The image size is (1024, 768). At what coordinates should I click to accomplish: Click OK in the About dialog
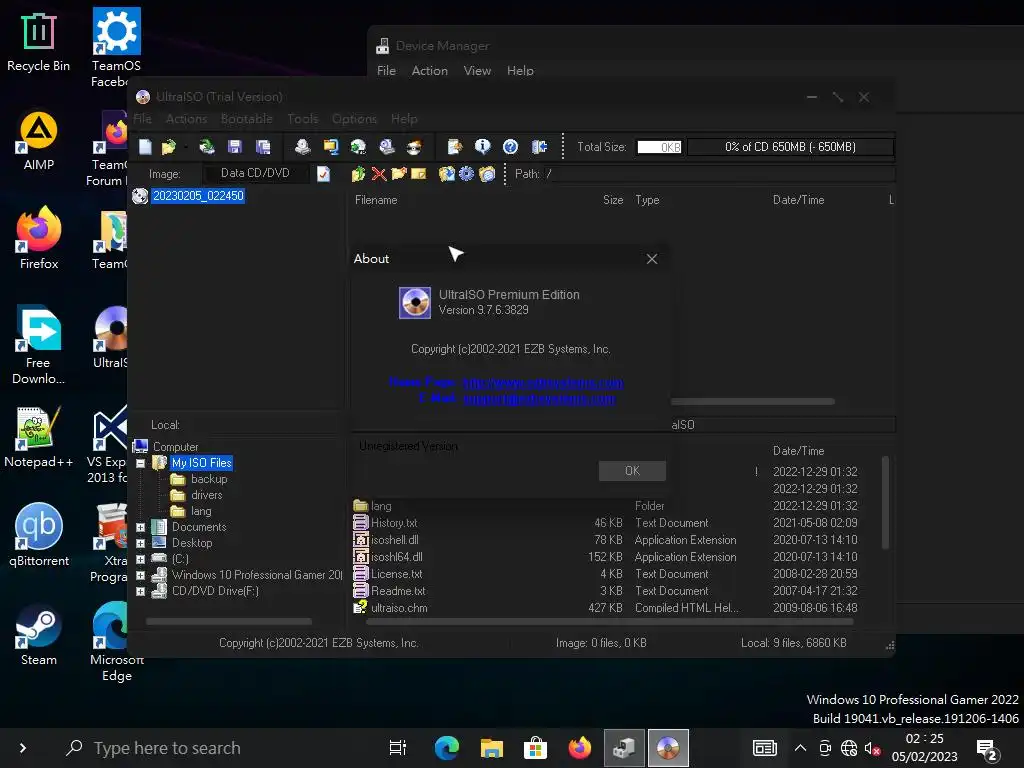[632, 471]
